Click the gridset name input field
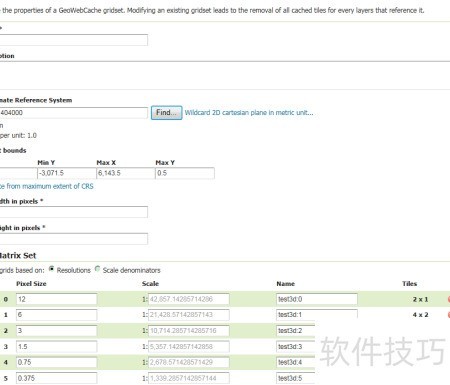 (74, 40)
